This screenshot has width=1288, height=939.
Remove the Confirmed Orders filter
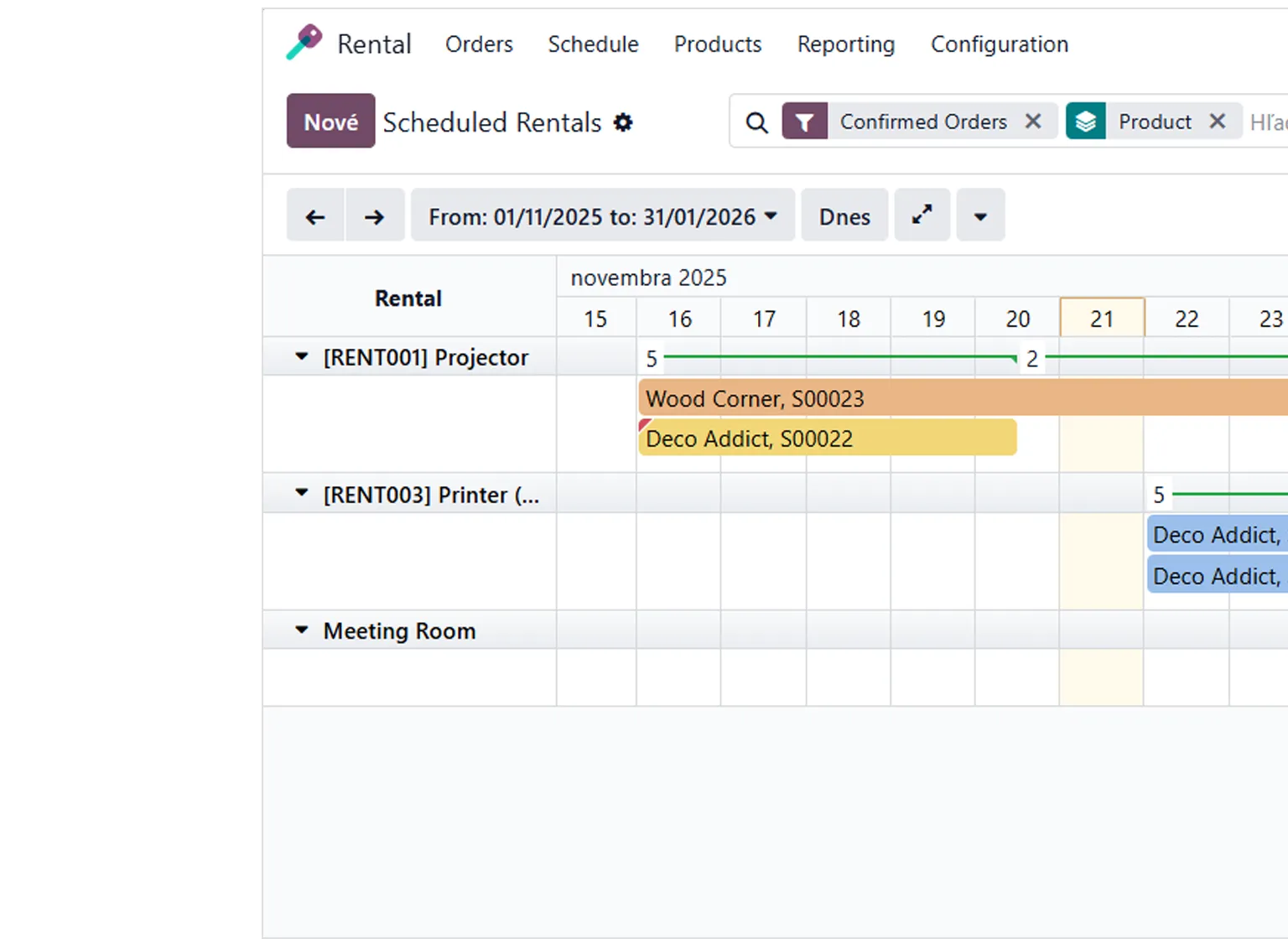point(1033,122)
